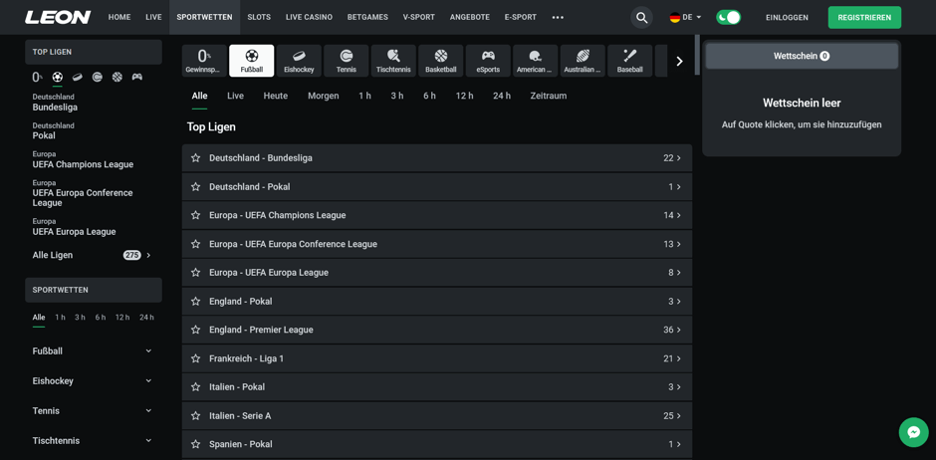Image resolution: width=936 pixels, height=460 pixels.
Task: Open the LIVE CASINO navigation item
Action: [309, 17]
